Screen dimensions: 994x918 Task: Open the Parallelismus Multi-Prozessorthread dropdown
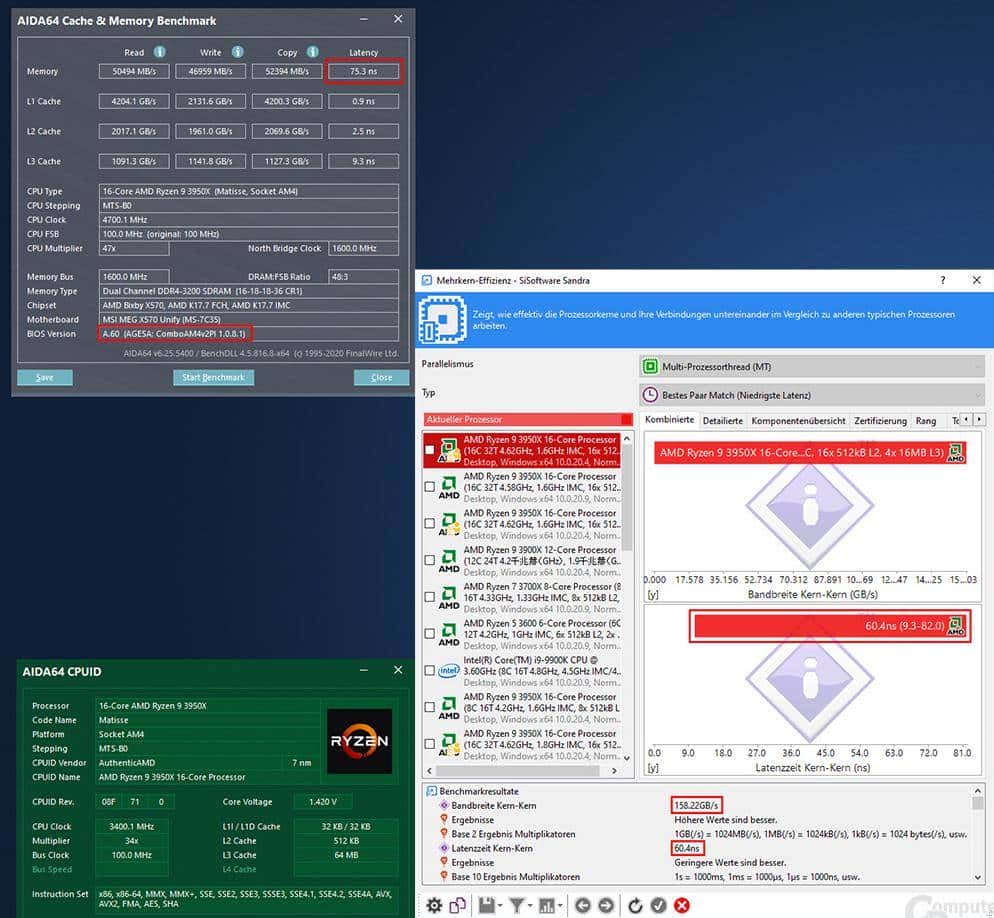[813, 366]
